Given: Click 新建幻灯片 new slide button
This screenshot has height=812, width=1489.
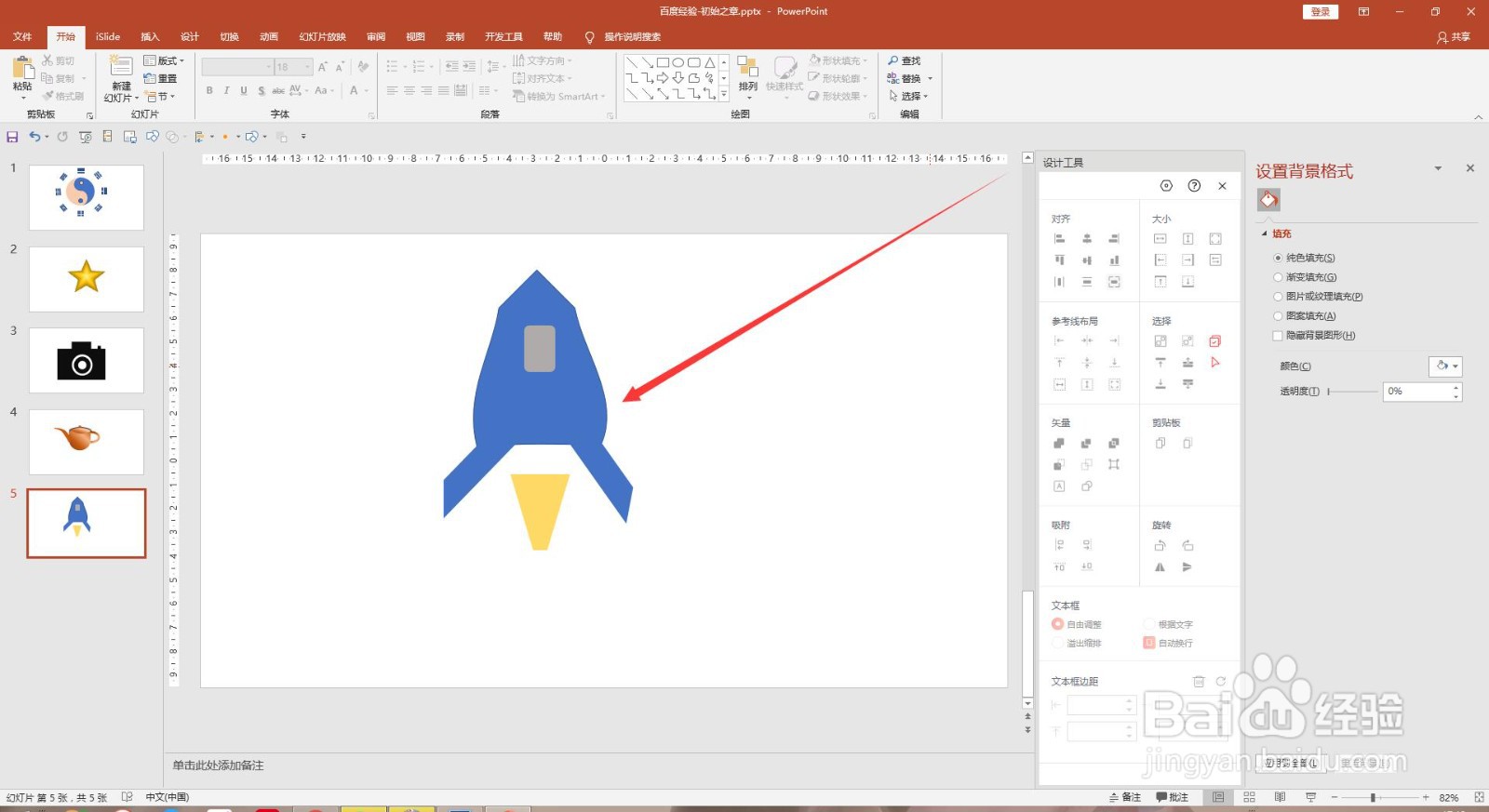Looking at the screenshot, I should [121, 78].
